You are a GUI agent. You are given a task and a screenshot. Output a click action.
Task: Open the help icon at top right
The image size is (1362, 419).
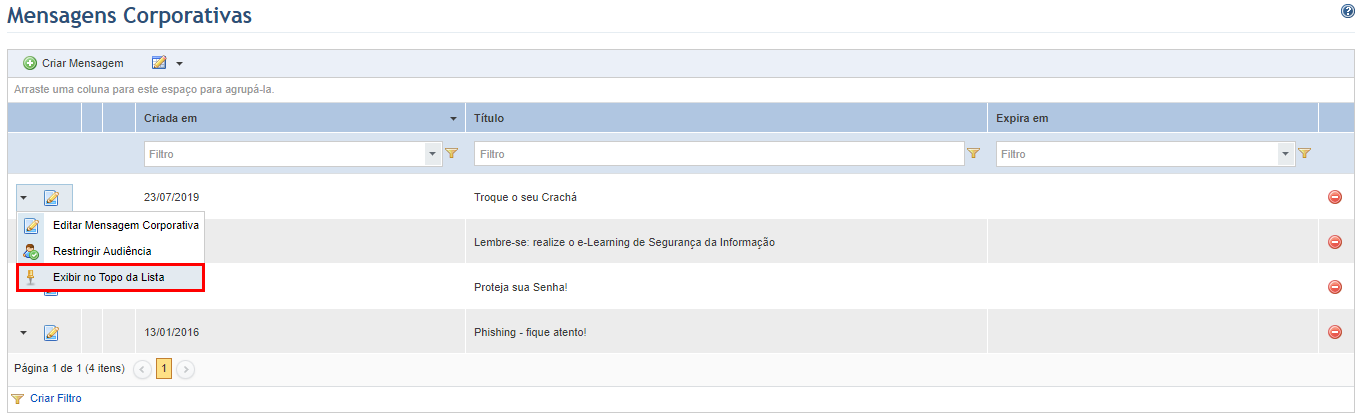[x=1347, y=11]
